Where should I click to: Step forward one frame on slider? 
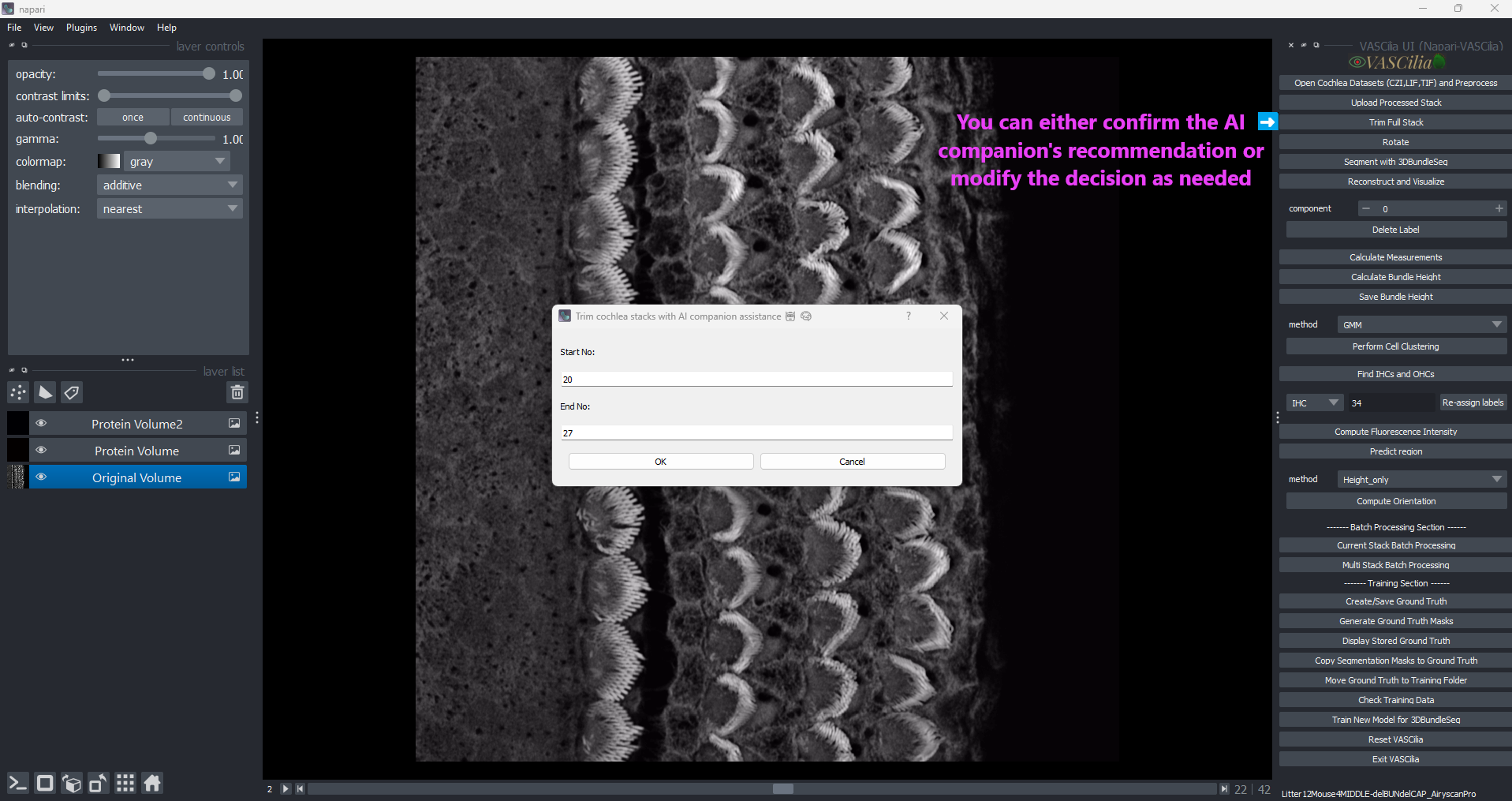pyautogui.click(x=1224, y=789)
